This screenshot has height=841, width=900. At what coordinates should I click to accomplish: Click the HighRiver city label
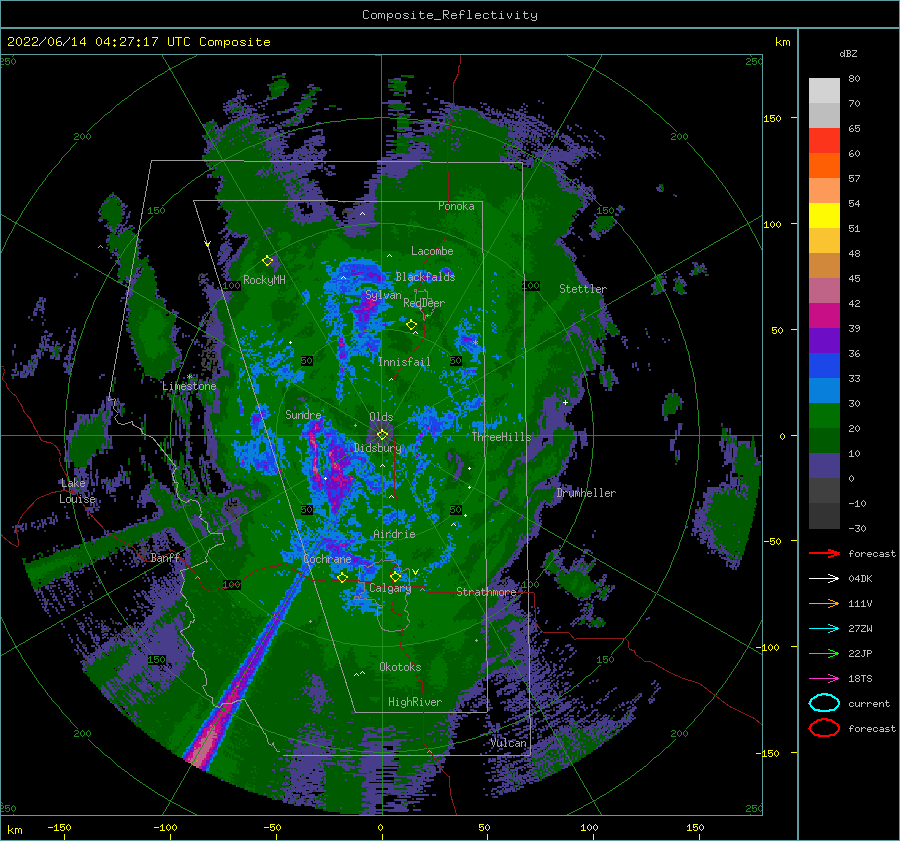tap(415, 702)
